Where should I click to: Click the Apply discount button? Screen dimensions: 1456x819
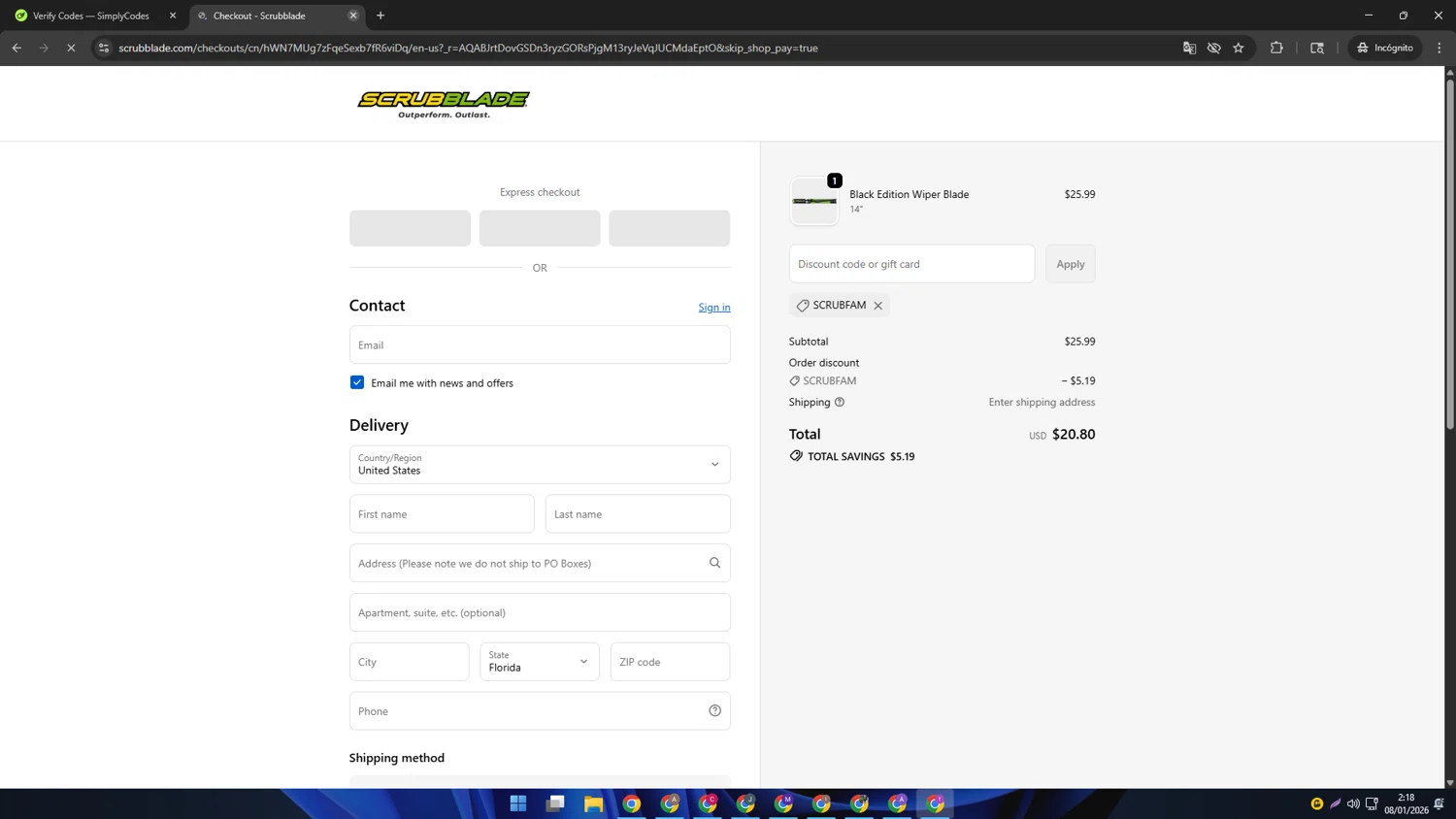(1071, 264)
